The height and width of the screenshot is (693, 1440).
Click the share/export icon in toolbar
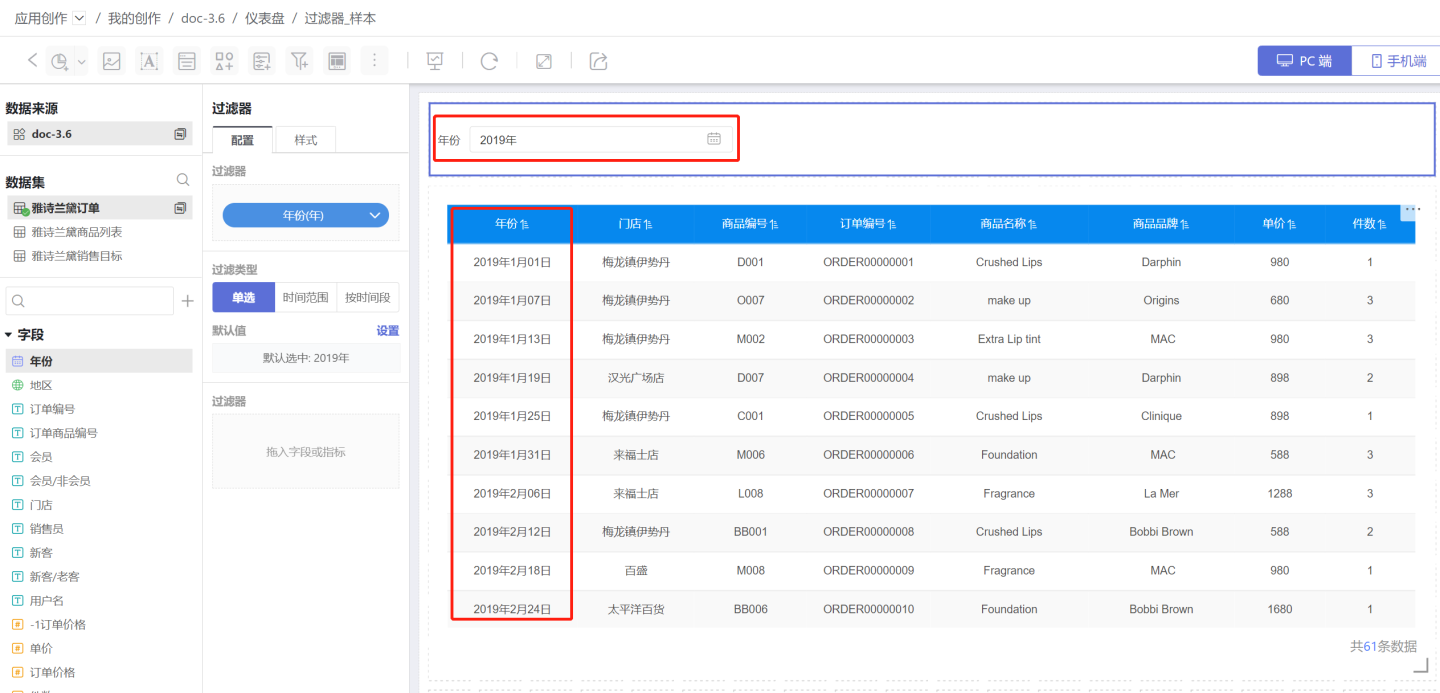598,61
